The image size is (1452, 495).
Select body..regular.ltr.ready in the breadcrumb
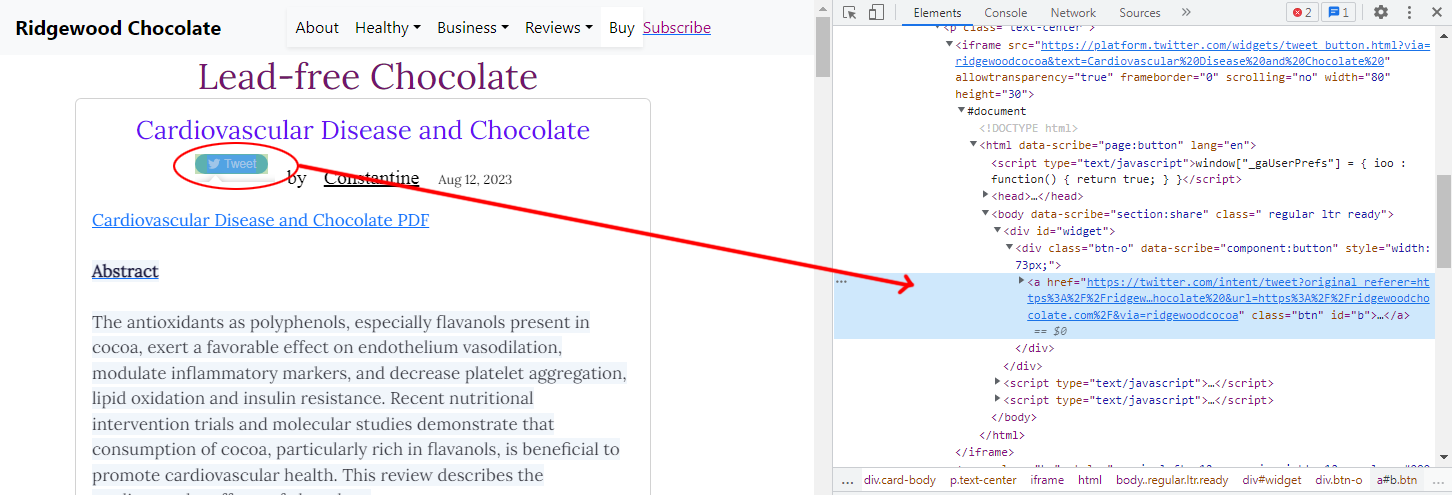tap(1172, 480)
